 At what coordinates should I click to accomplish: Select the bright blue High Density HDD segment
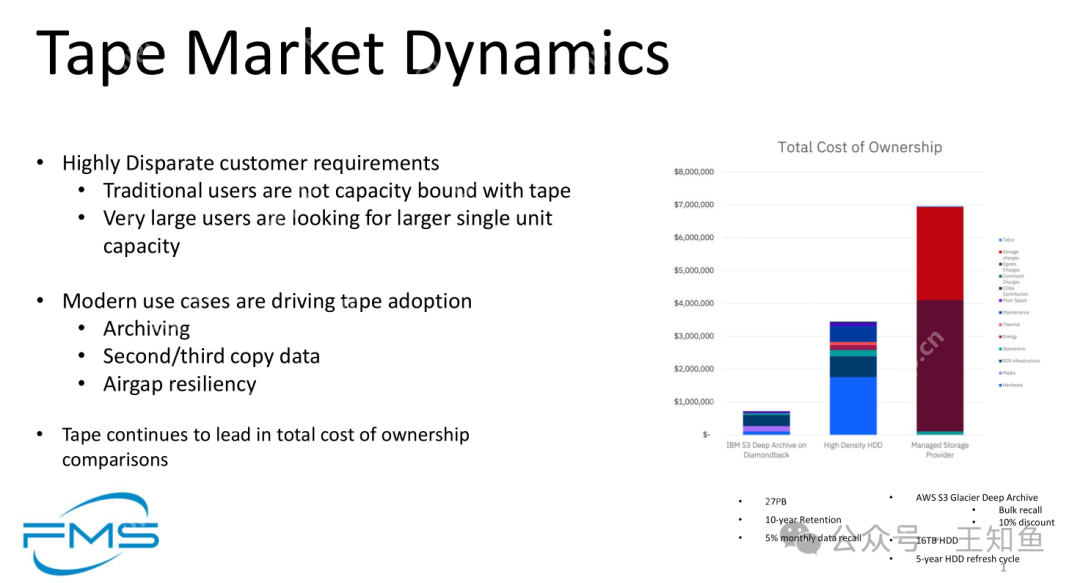pos(852,405)
